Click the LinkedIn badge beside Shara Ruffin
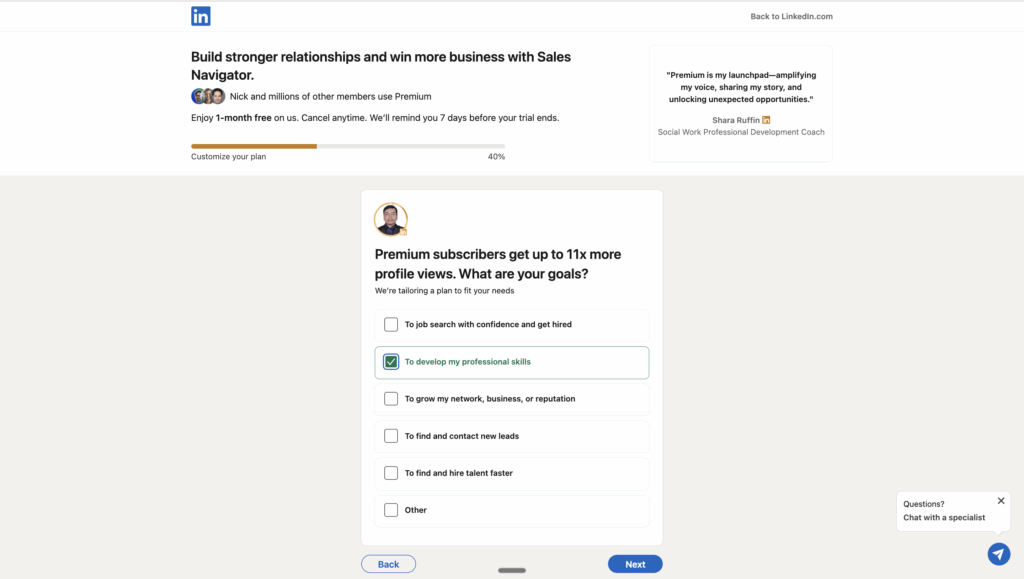The height and width of the screenshot is (579, 1024). (x=766, y=120)
